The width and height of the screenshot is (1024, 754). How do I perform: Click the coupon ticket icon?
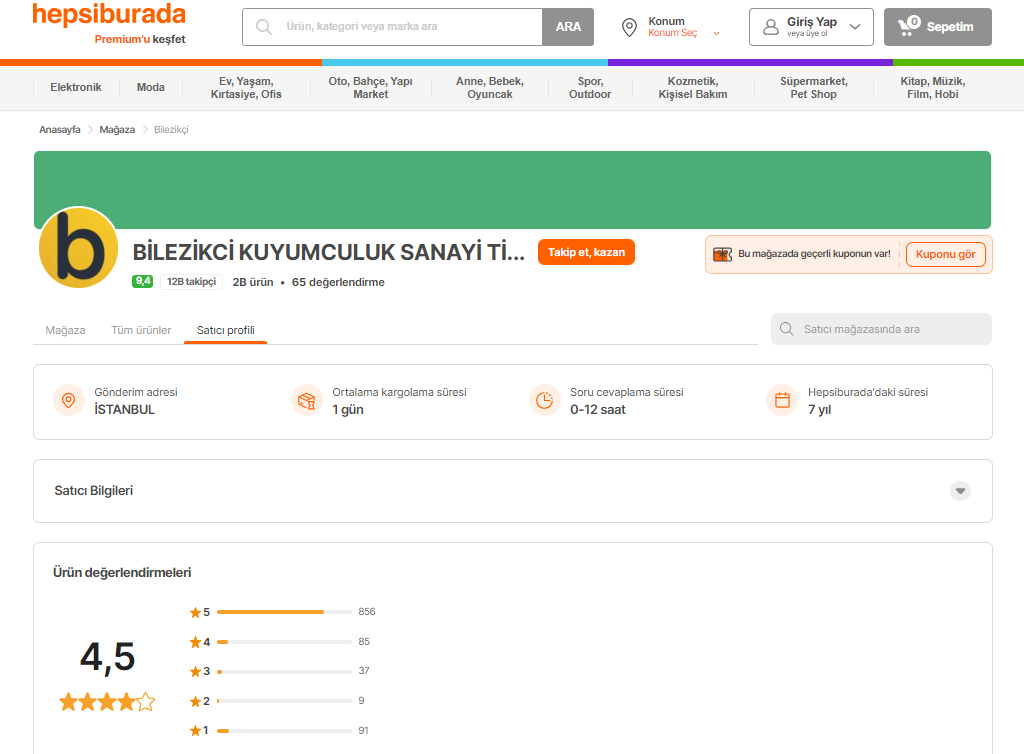[722, 255]
